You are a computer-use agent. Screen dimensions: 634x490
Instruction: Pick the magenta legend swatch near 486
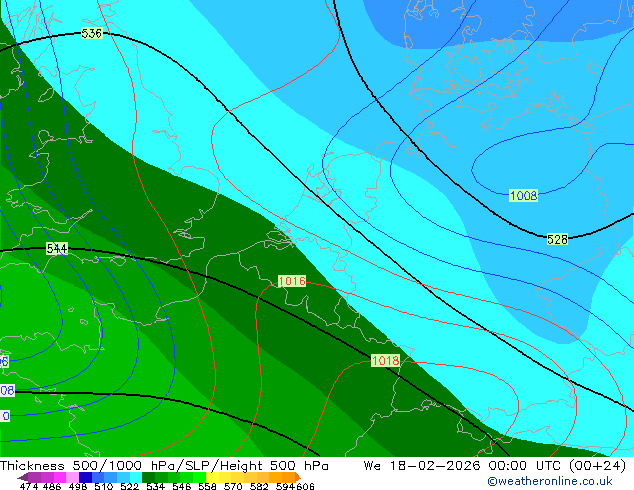[59, 477]
